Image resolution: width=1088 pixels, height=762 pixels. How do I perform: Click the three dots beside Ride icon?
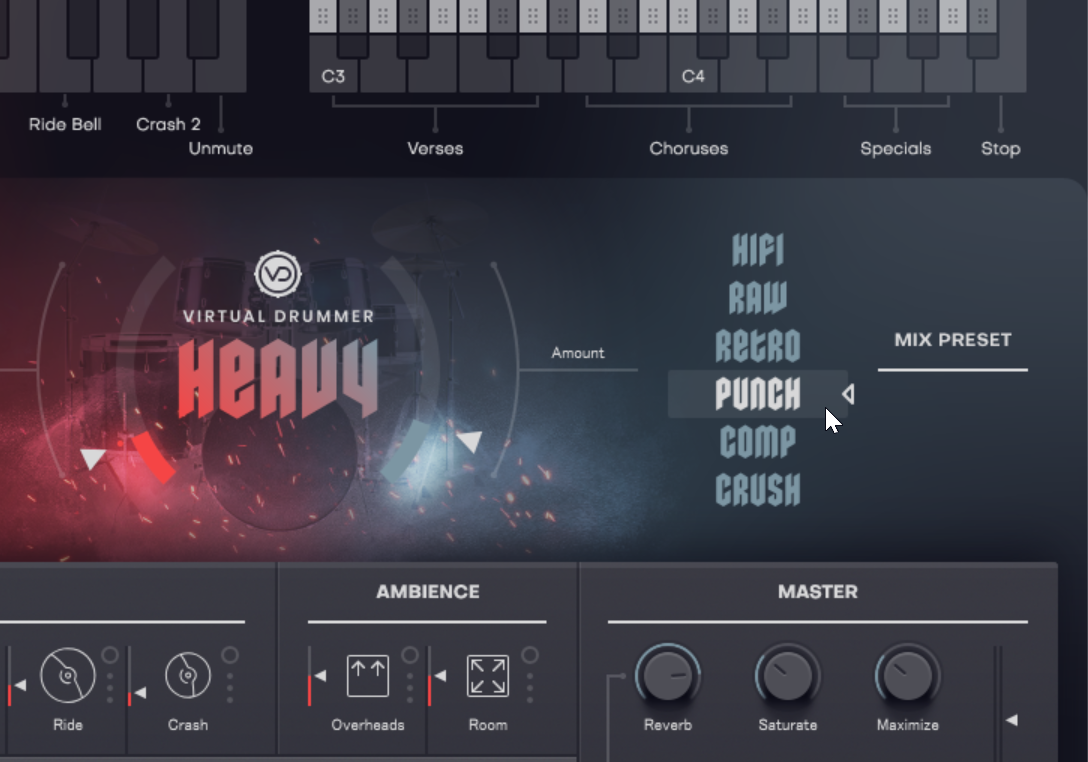(110, 688)
